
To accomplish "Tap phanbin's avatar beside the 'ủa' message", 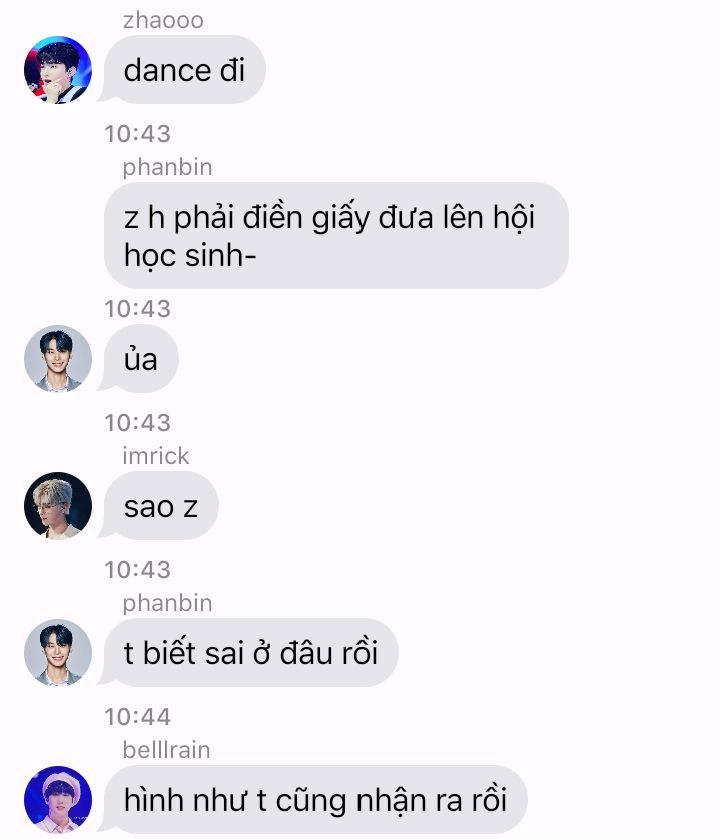I will click(x=58, y=359).
